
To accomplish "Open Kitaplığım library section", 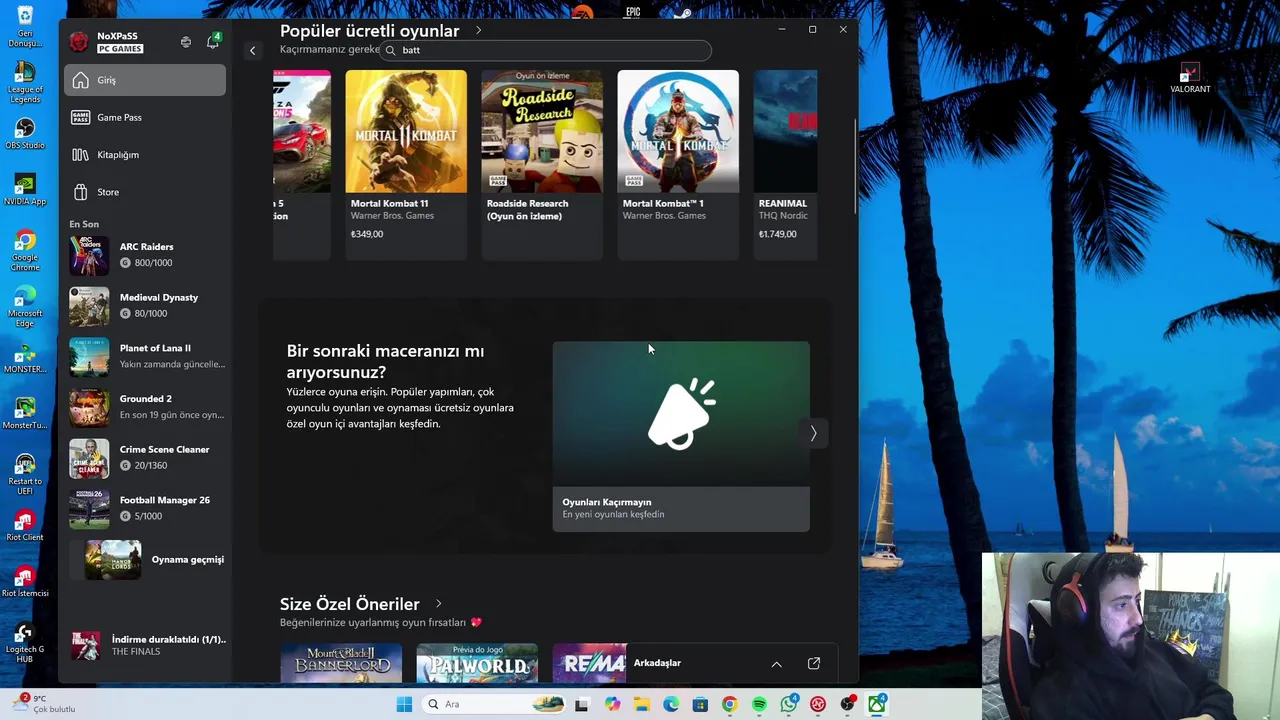I will coord(145,155).
